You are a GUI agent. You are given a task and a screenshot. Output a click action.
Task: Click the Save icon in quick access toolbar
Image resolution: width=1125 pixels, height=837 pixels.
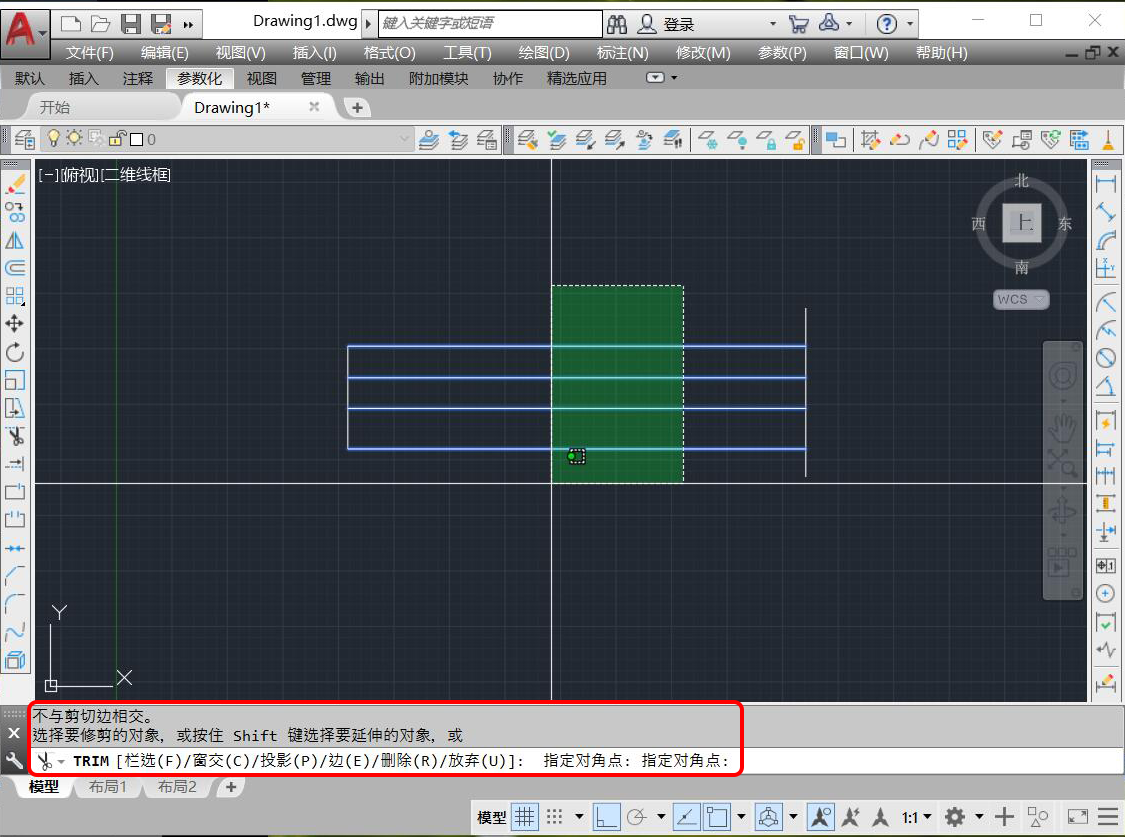130,23
